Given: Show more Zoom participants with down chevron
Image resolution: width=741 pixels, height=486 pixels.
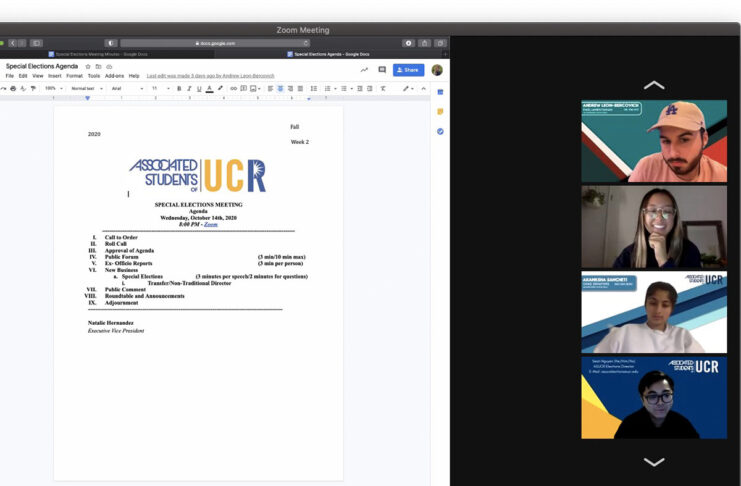Looking at the screenshot, I should 654,461.
